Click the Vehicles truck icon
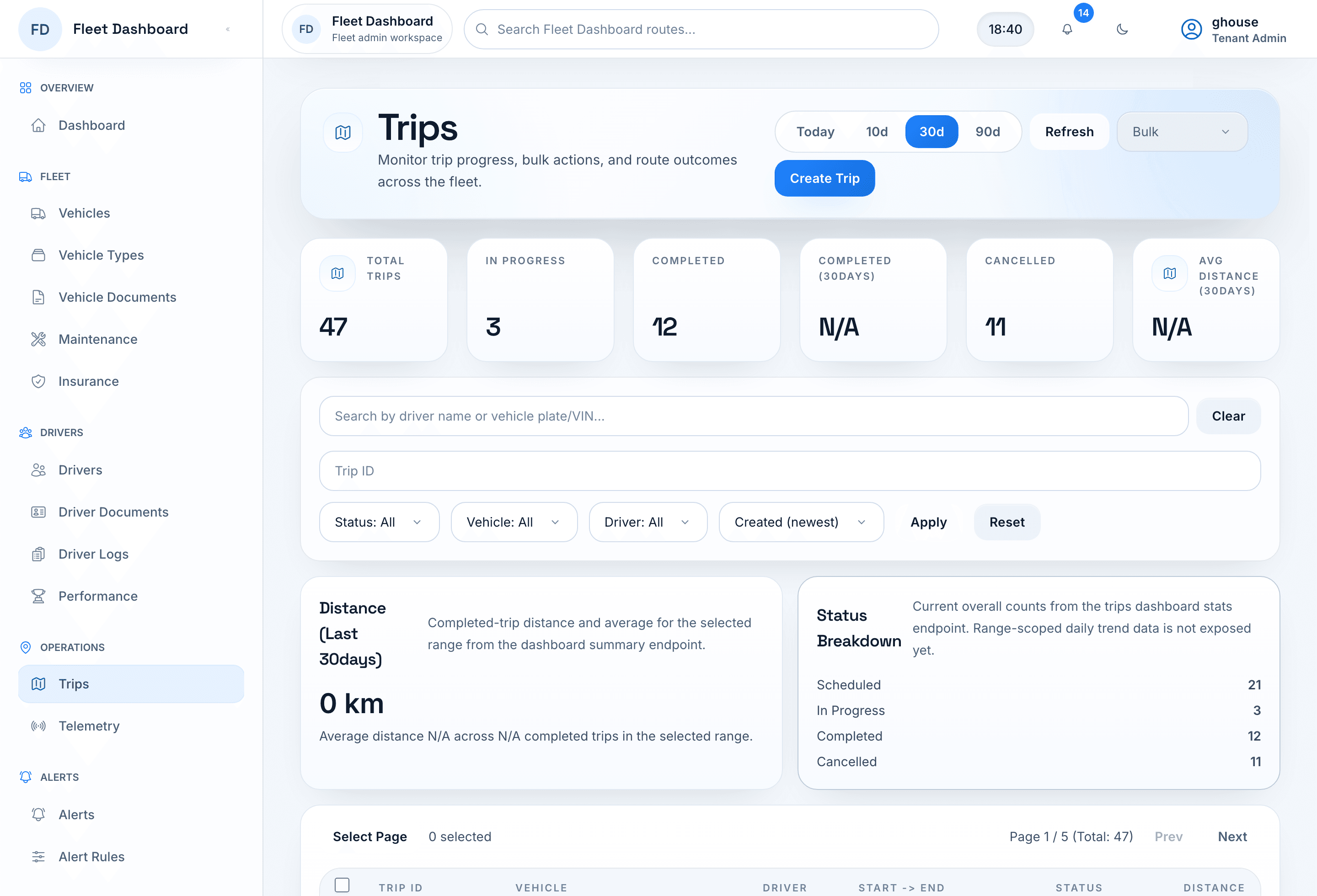The image size is (1317, 896). pos(38,213)
